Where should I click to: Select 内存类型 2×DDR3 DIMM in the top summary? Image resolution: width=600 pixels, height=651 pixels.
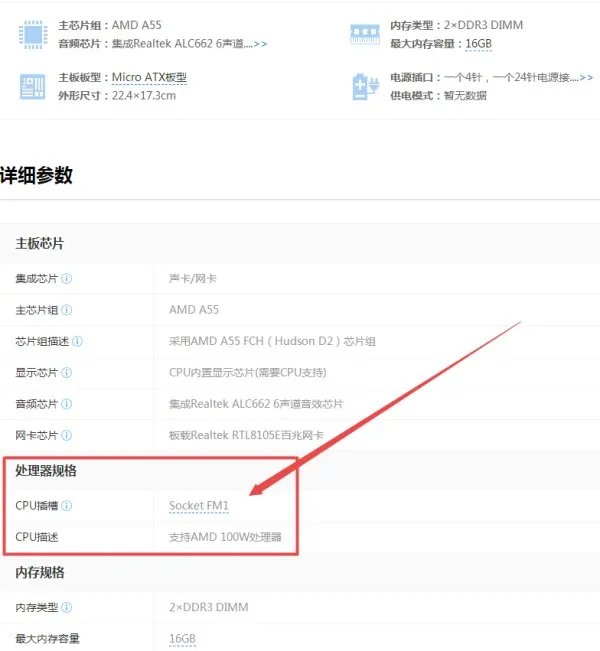tap(457, 25)
